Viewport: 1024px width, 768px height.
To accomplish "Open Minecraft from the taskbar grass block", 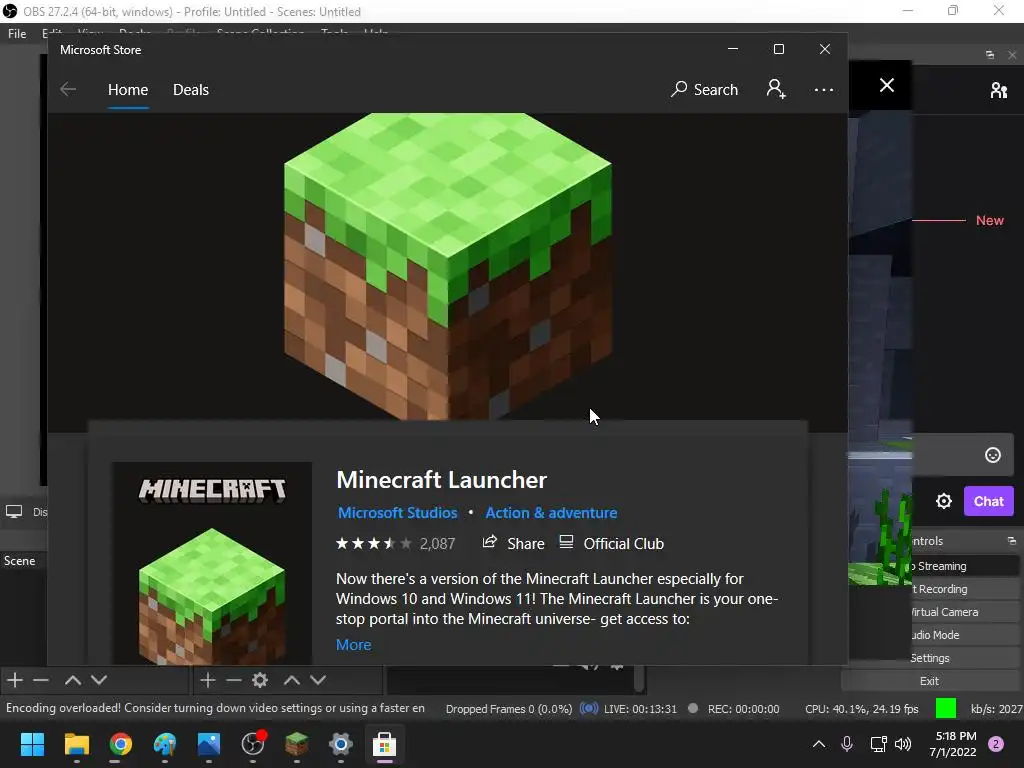I will [x=297, y=744].
